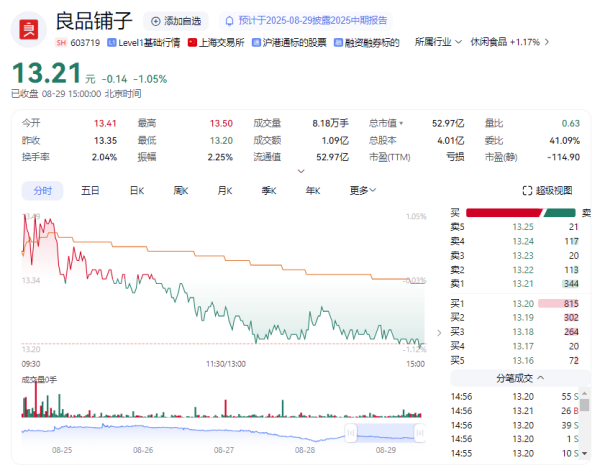Click the 融资融券标的 tag icon
The height and width of the screenshot is (473, 600).
[338, 42]
